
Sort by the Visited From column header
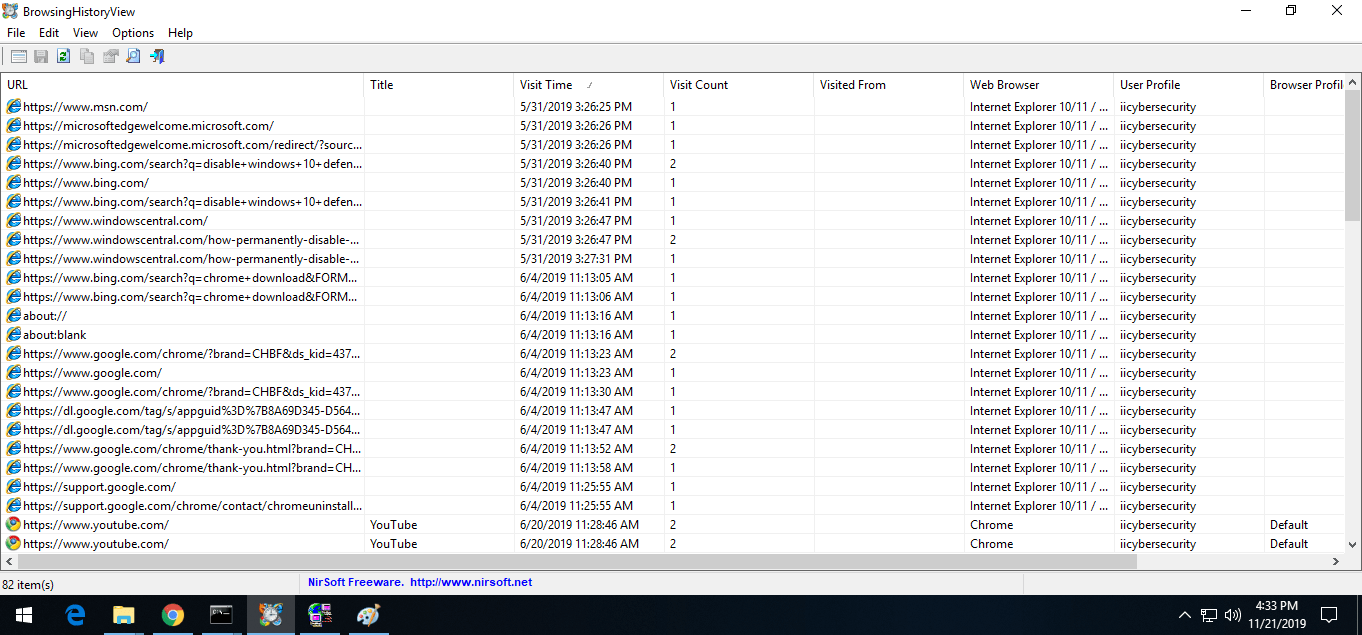(889, 85)
